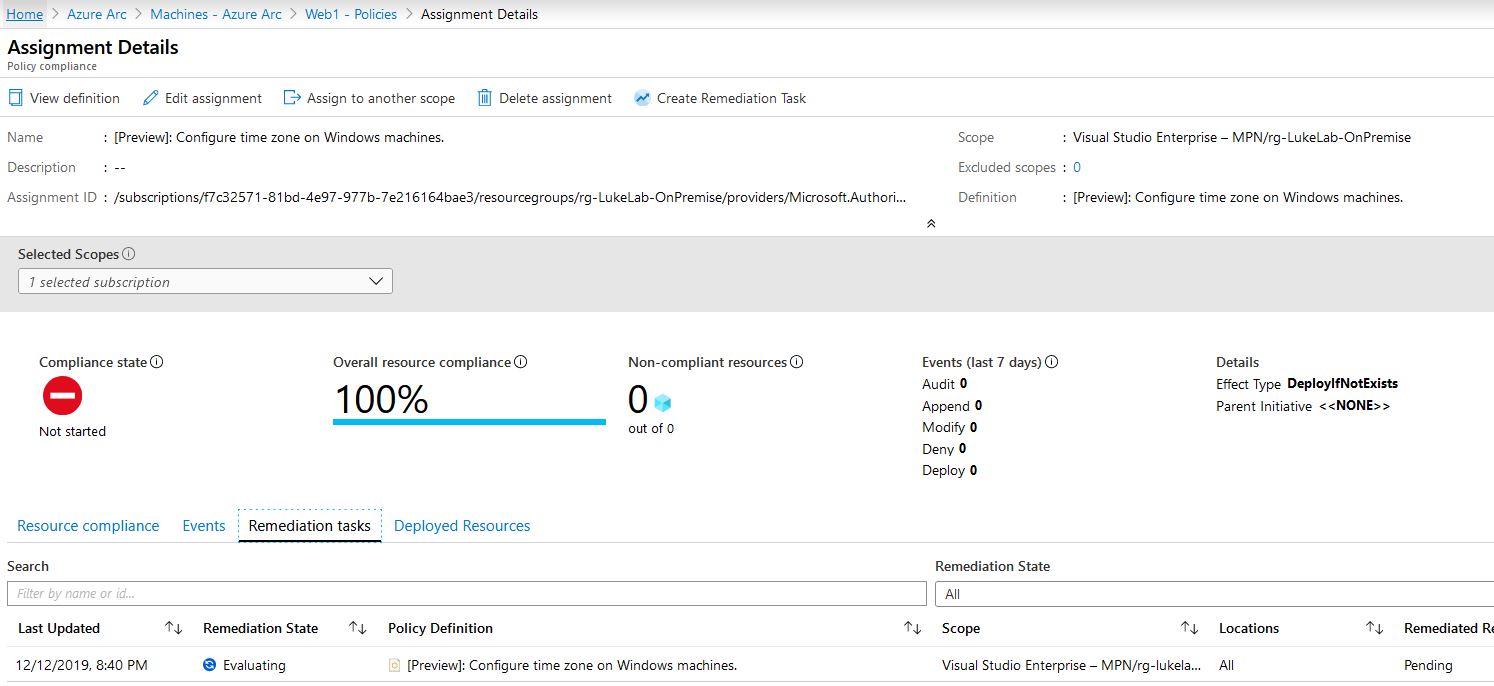Image resolution: width=1494 pixels, height=686 pixels.
Task: Switch to Events tab
Action: (x=204, y=526)
